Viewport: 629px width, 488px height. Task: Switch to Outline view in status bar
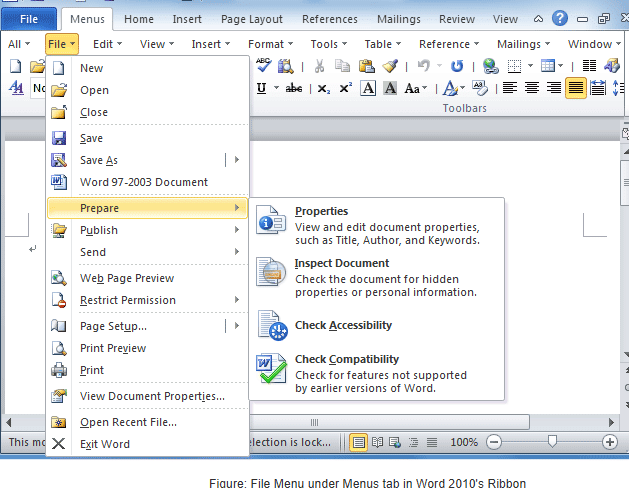[414, 442]
